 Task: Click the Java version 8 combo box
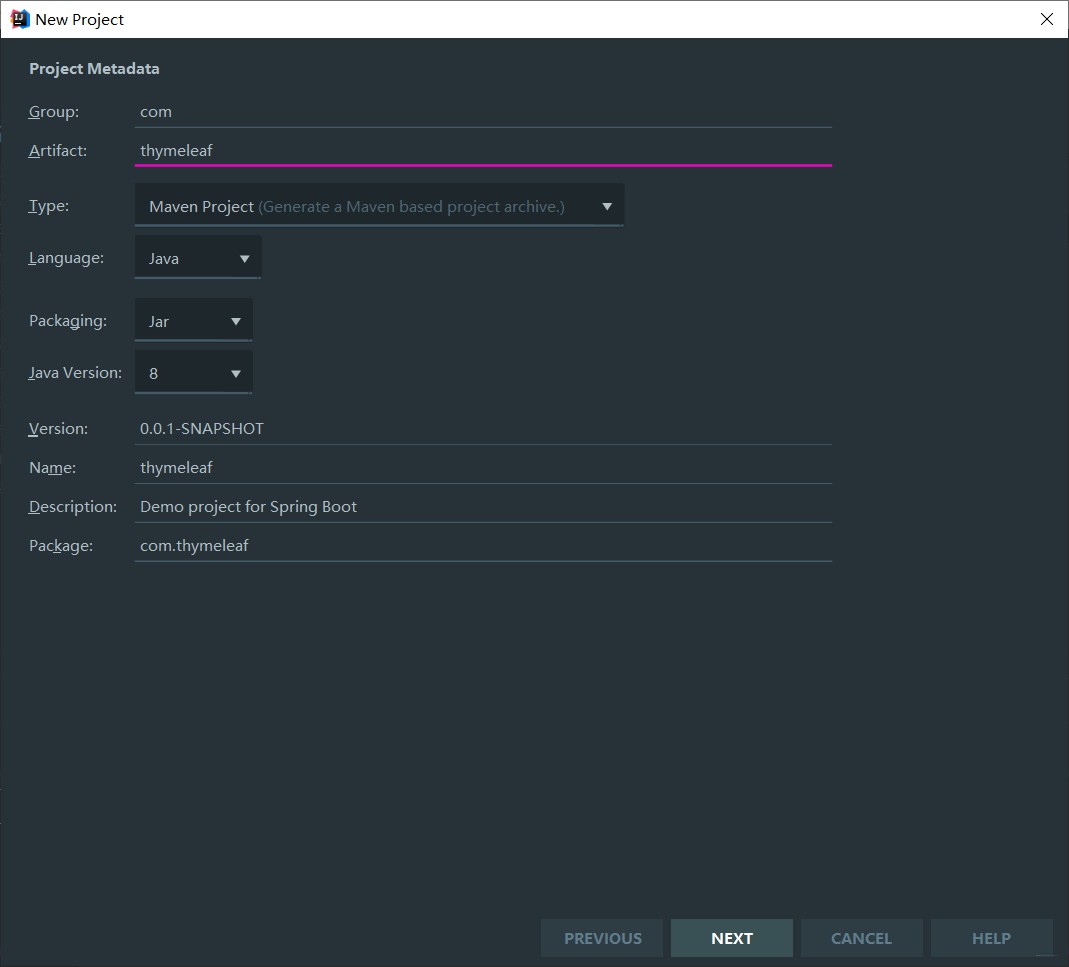click(x=194, y=372)
